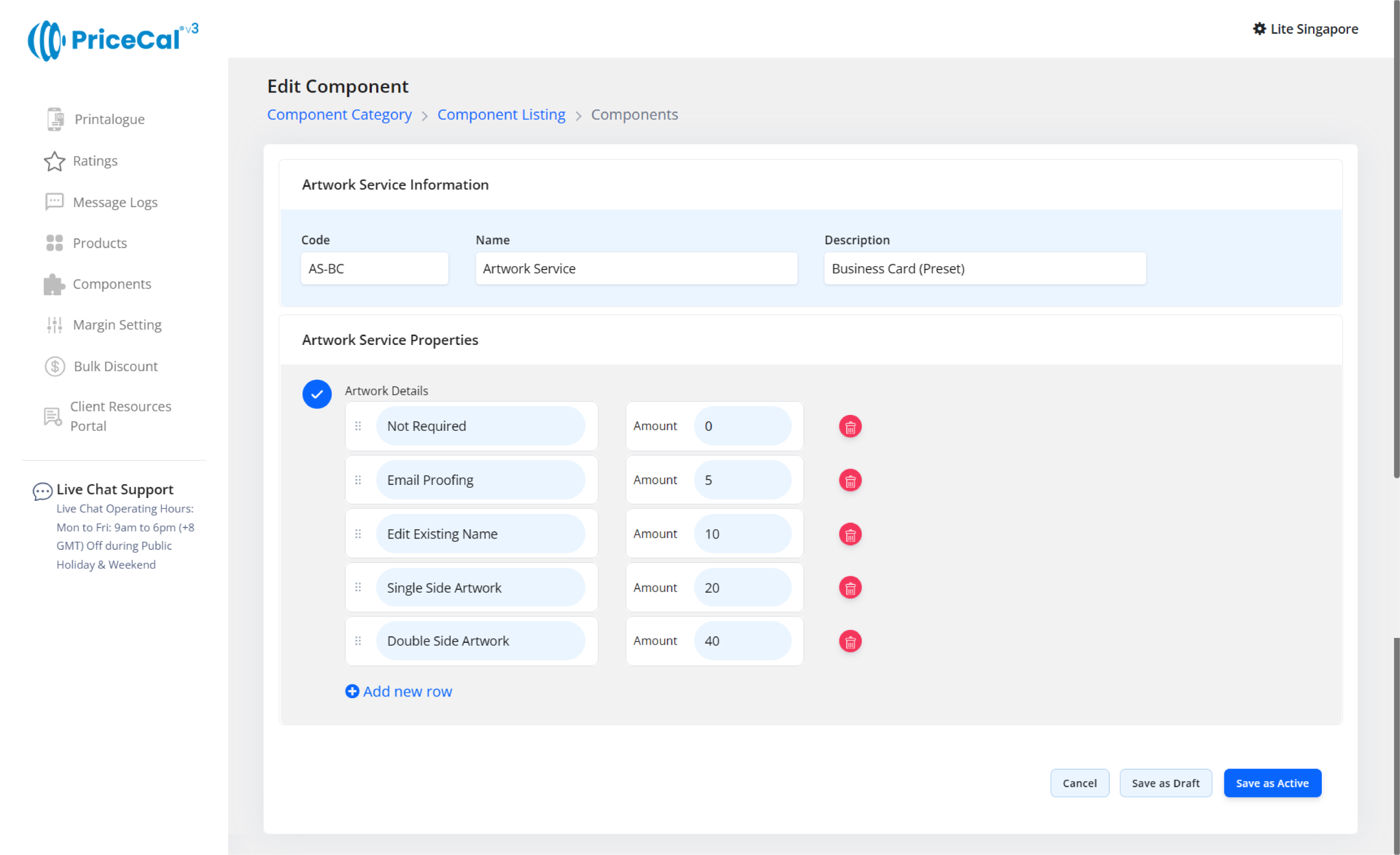1400x855 pixels.
Task: Open Component Listing breadcrumb
Action: (x=501, y=115)
